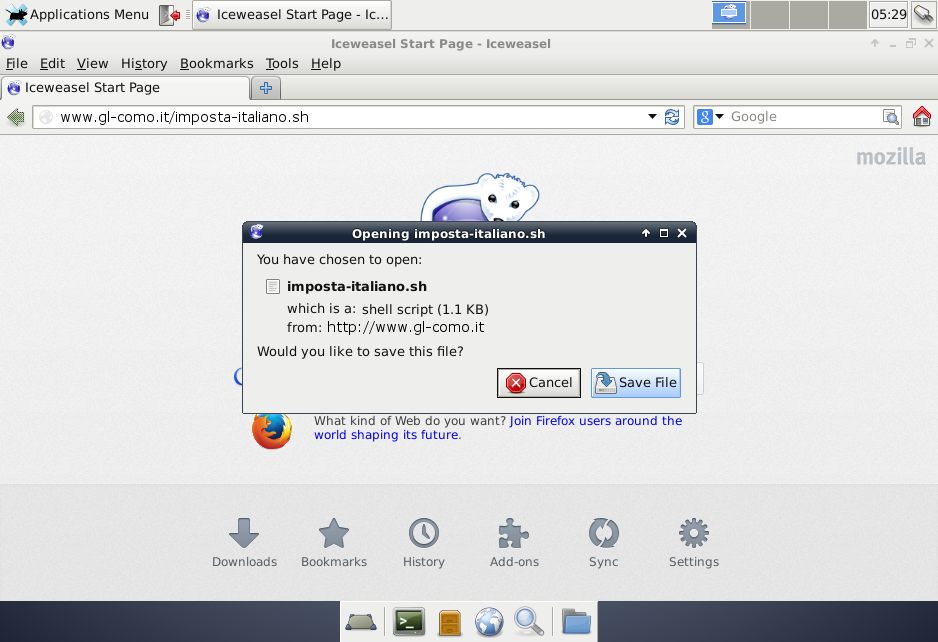Viewport: 938px width, 642px height.
Task: Open the Edit menu
Action: 52,63
